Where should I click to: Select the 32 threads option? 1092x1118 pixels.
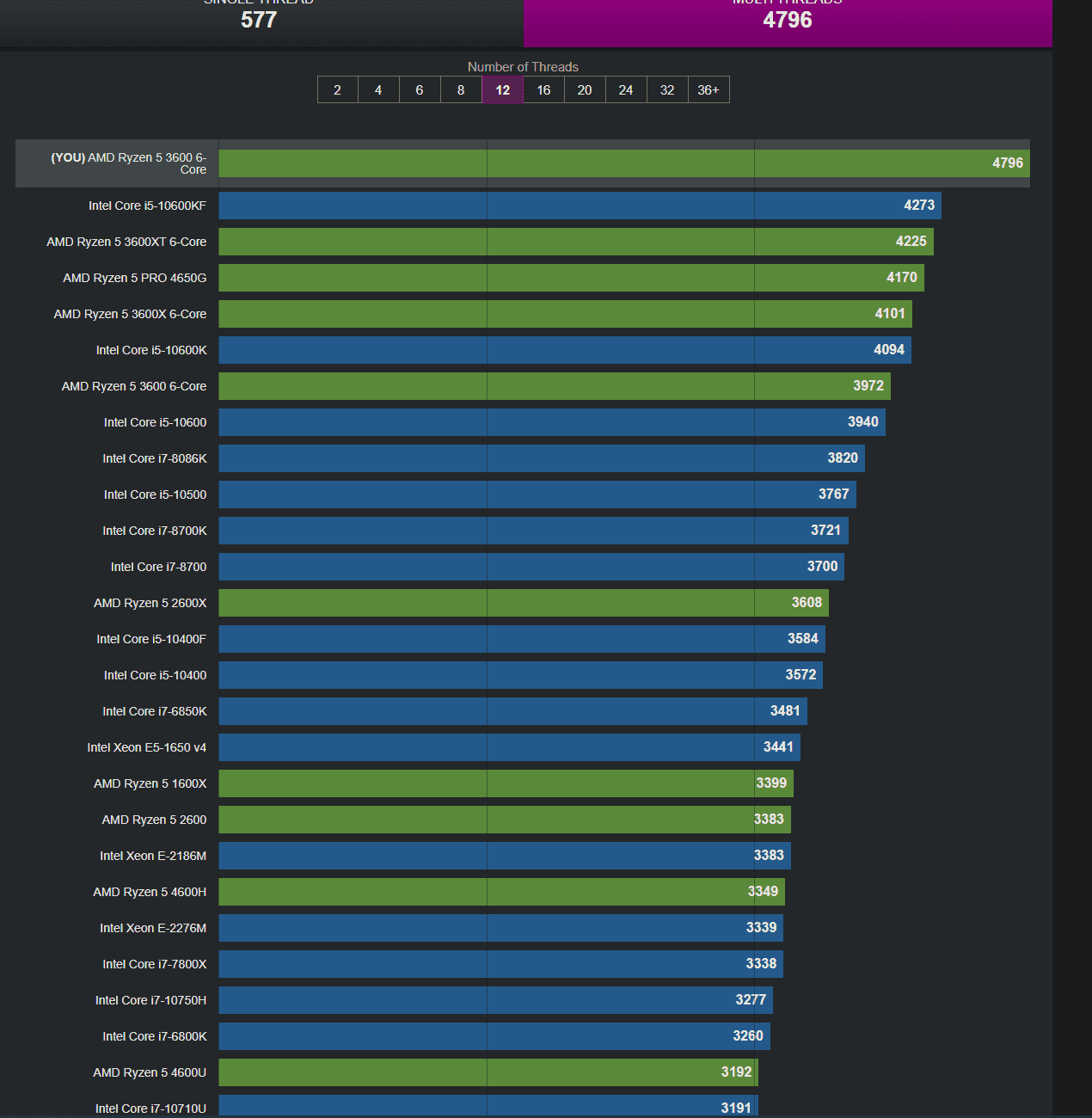[x=667, y=89]
